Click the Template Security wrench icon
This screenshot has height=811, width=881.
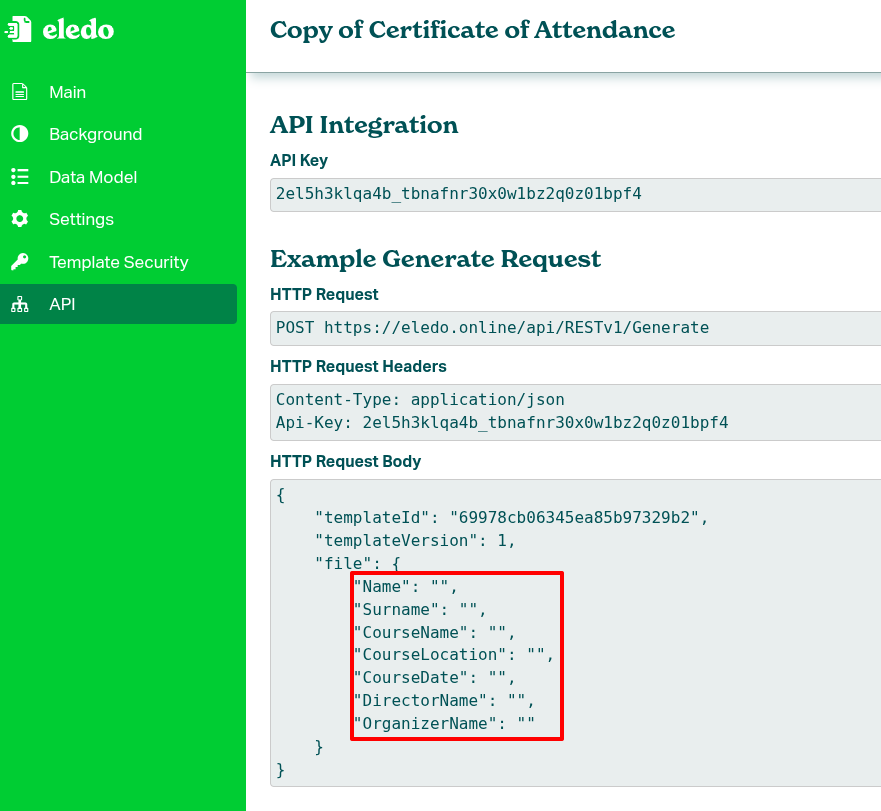tap(20, 262)
